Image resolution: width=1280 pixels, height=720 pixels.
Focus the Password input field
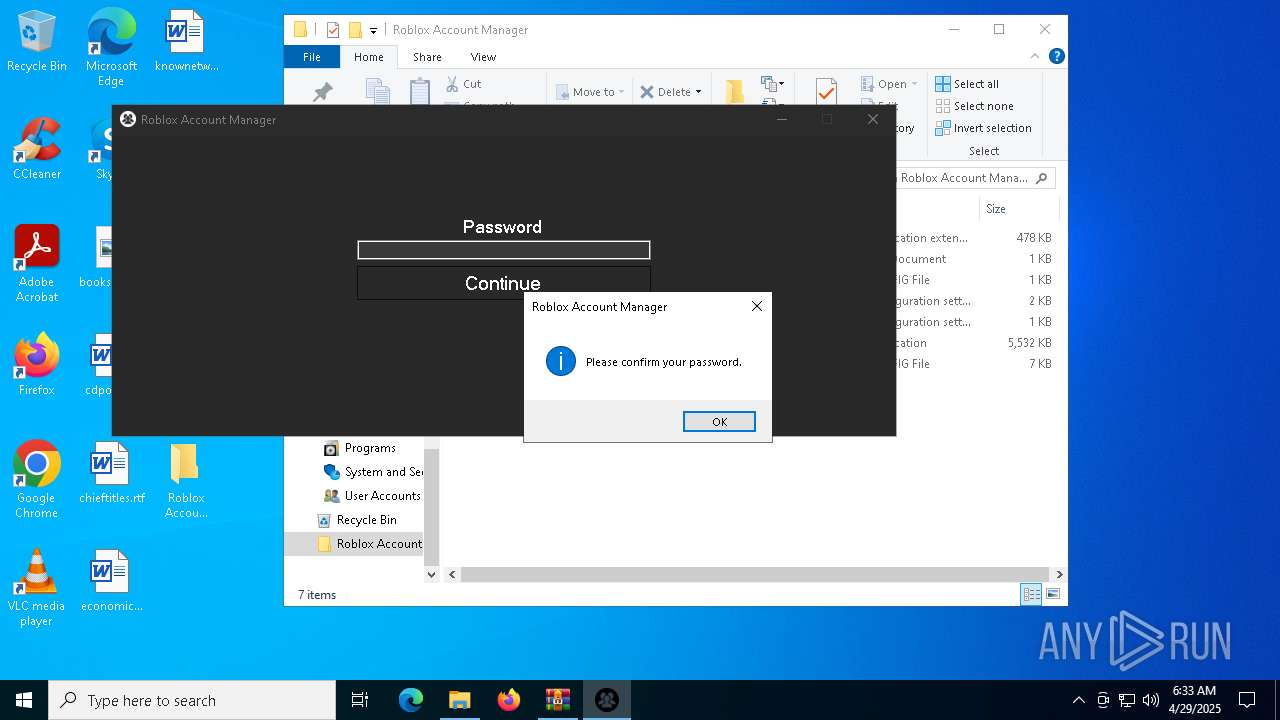[x=504, y=250]
